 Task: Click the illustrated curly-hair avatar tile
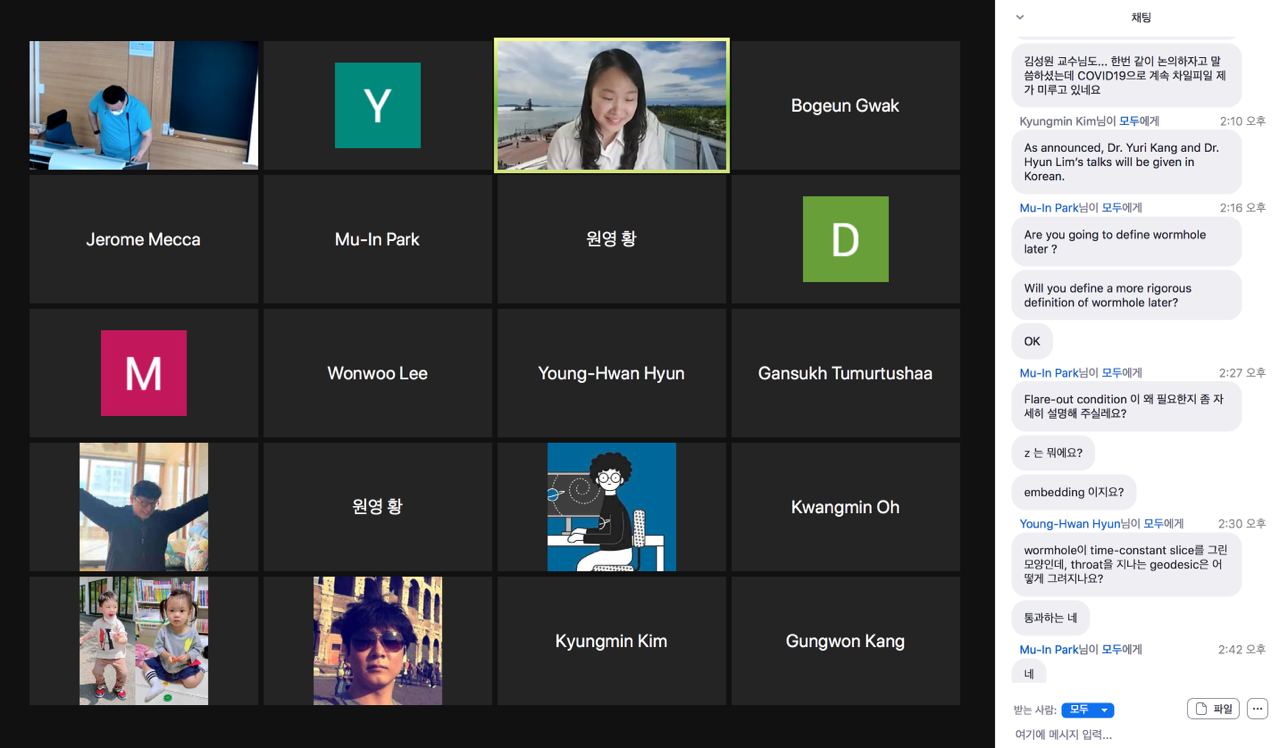pyautogui.click(x=611, y=507)
